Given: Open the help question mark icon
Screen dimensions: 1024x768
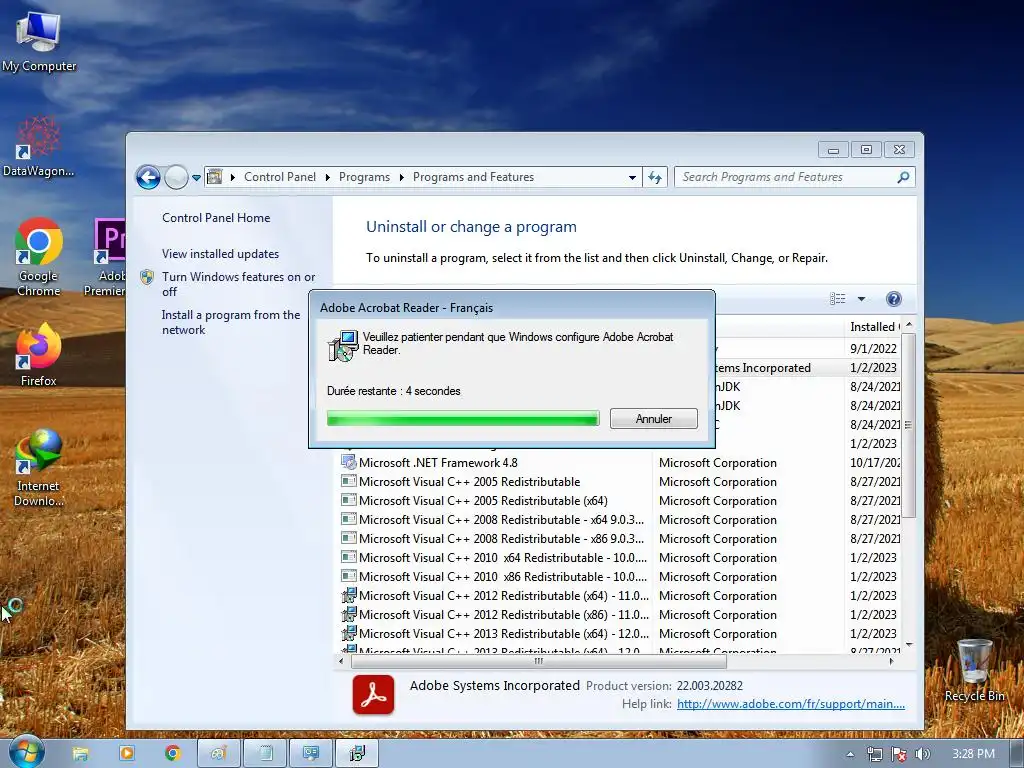Looking at the screenshot, I should click(x=893, y=299).
